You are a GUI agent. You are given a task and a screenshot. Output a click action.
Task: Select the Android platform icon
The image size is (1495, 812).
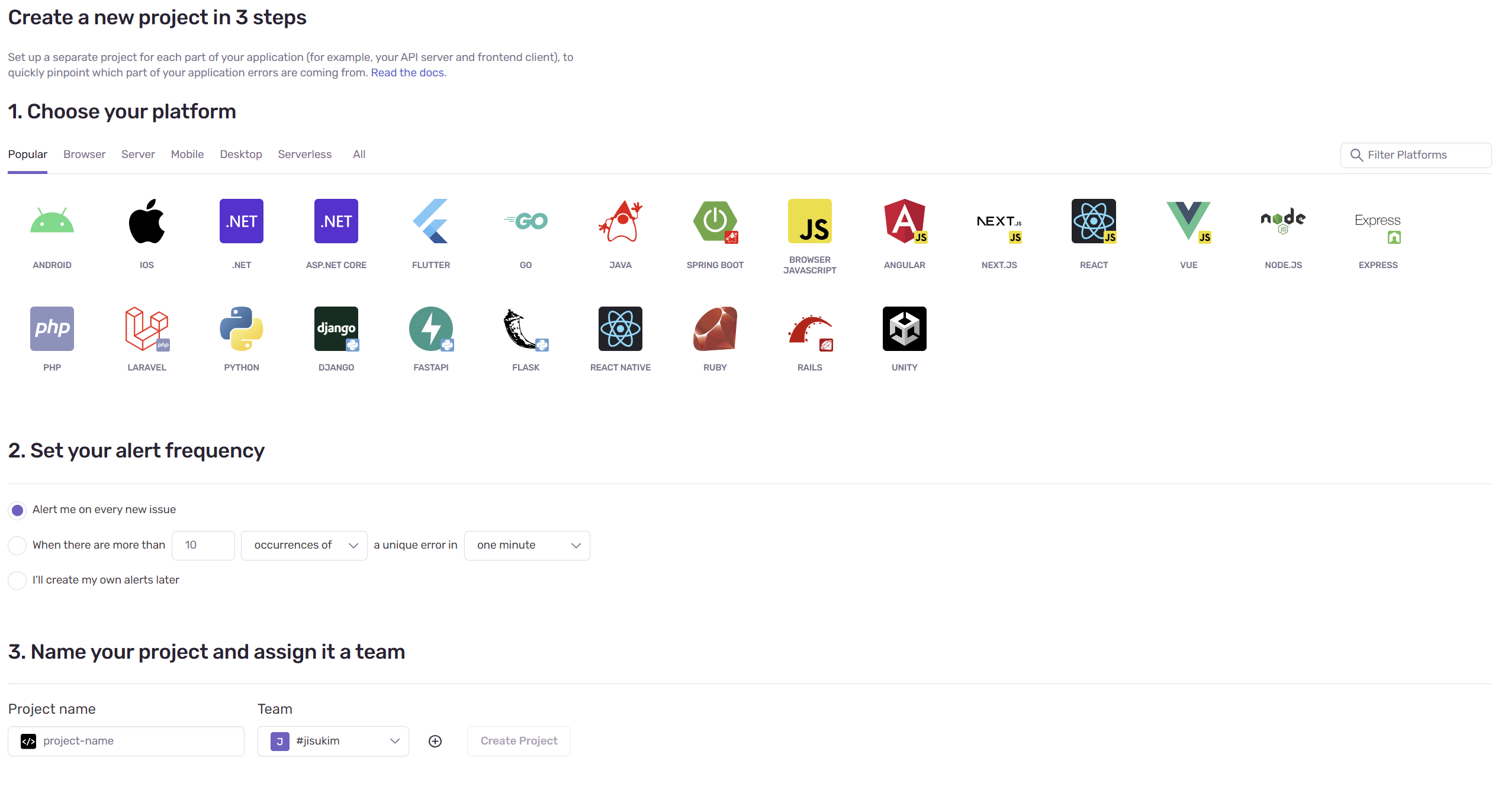[x=52, y=221]
